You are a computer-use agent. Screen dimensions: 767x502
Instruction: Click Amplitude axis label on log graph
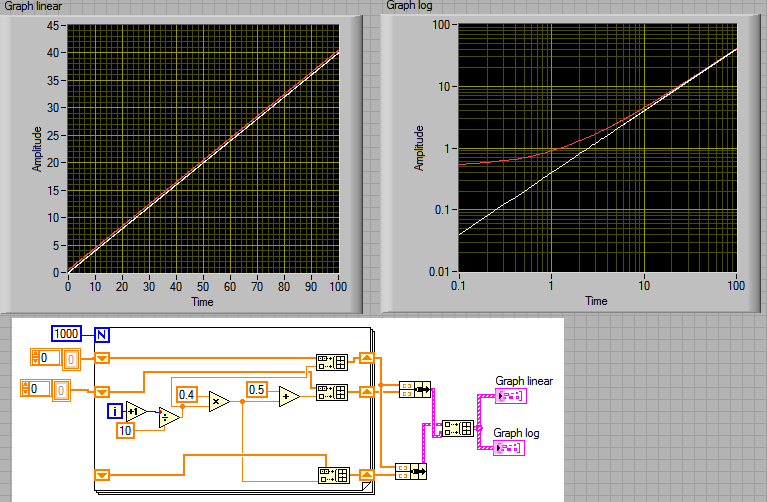[419, 148]
